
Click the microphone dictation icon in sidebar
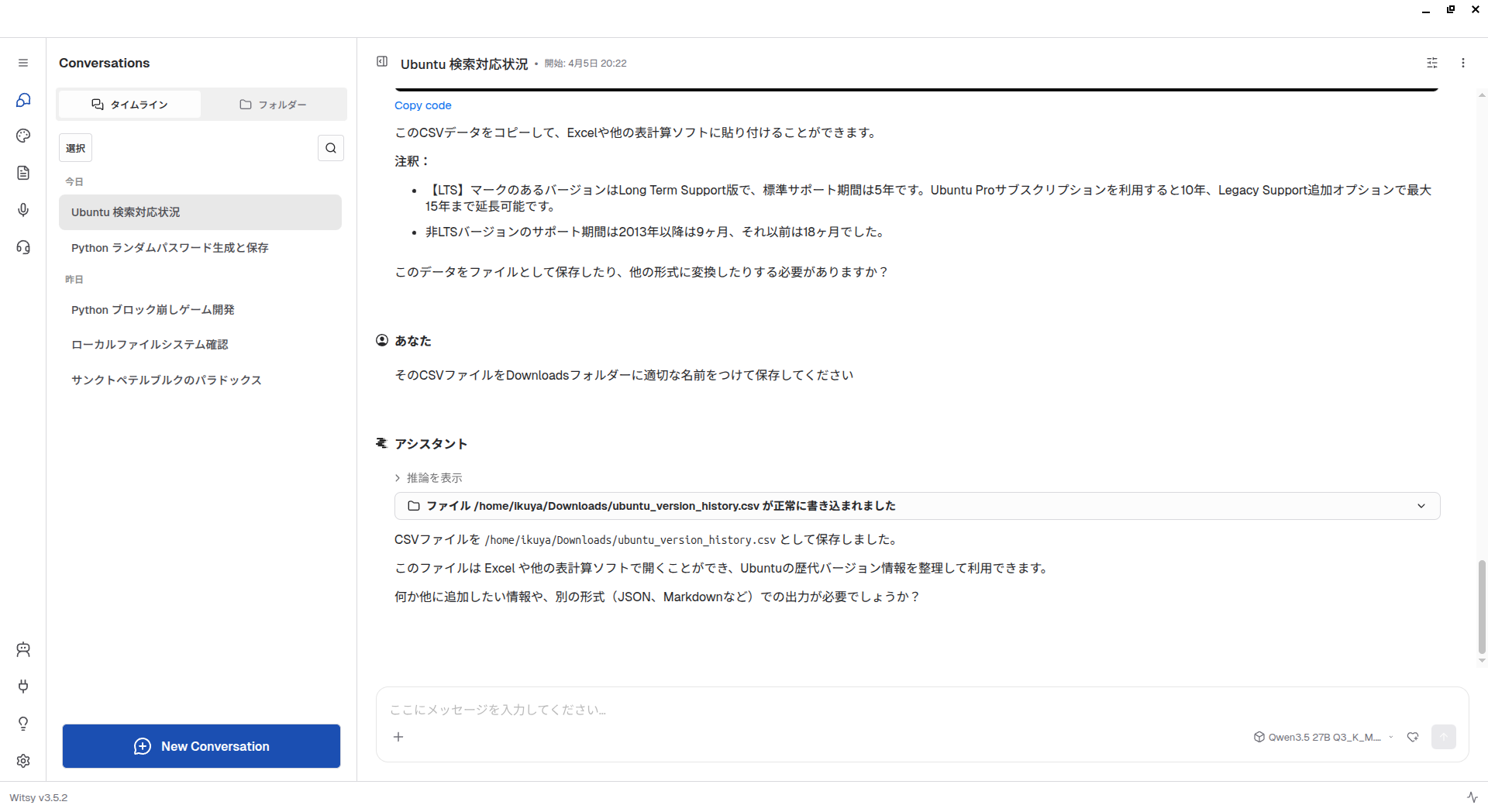coord(23,210)
